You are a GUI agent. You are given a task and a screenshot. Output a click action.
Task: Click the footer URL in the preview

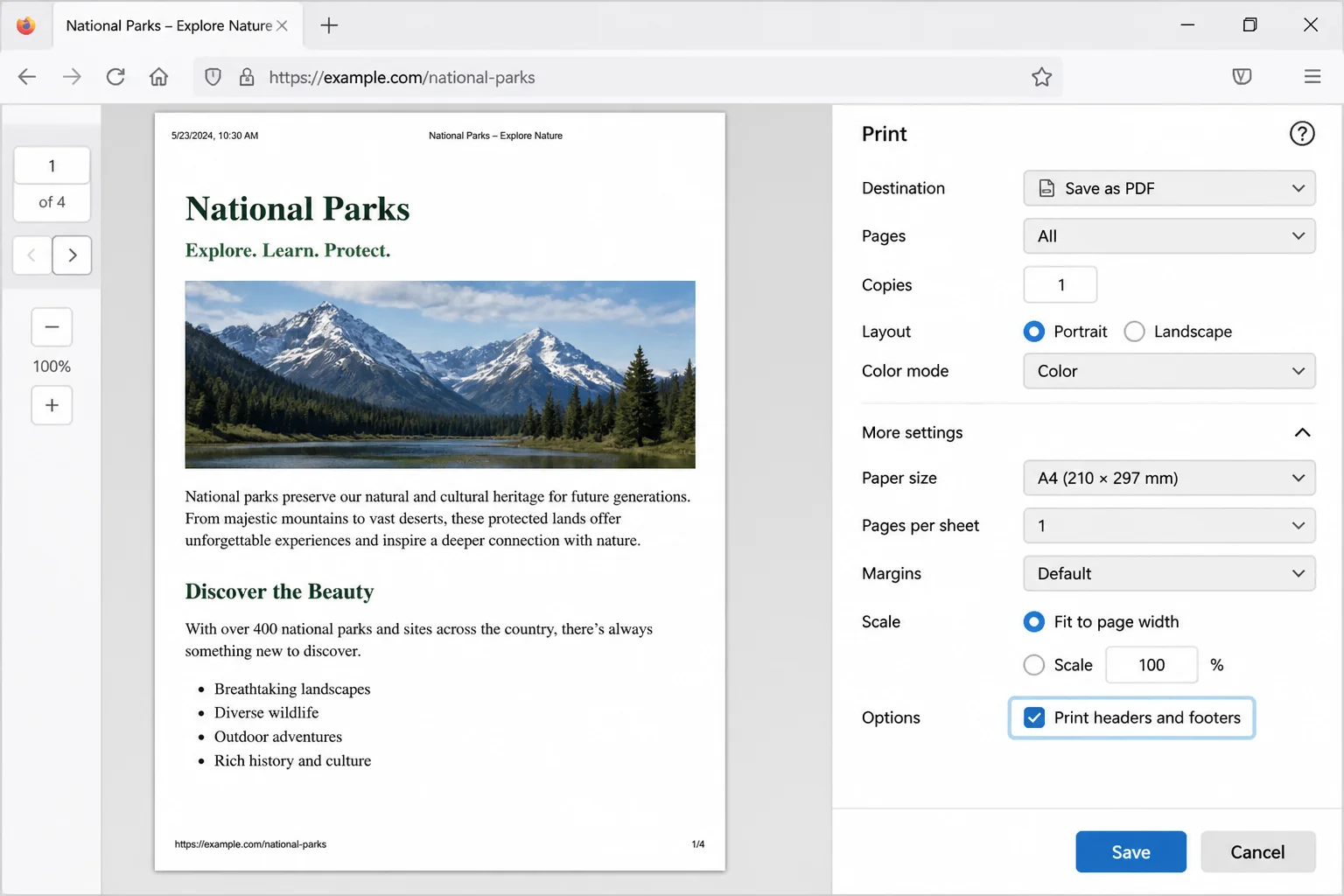(x=250, y=844)
